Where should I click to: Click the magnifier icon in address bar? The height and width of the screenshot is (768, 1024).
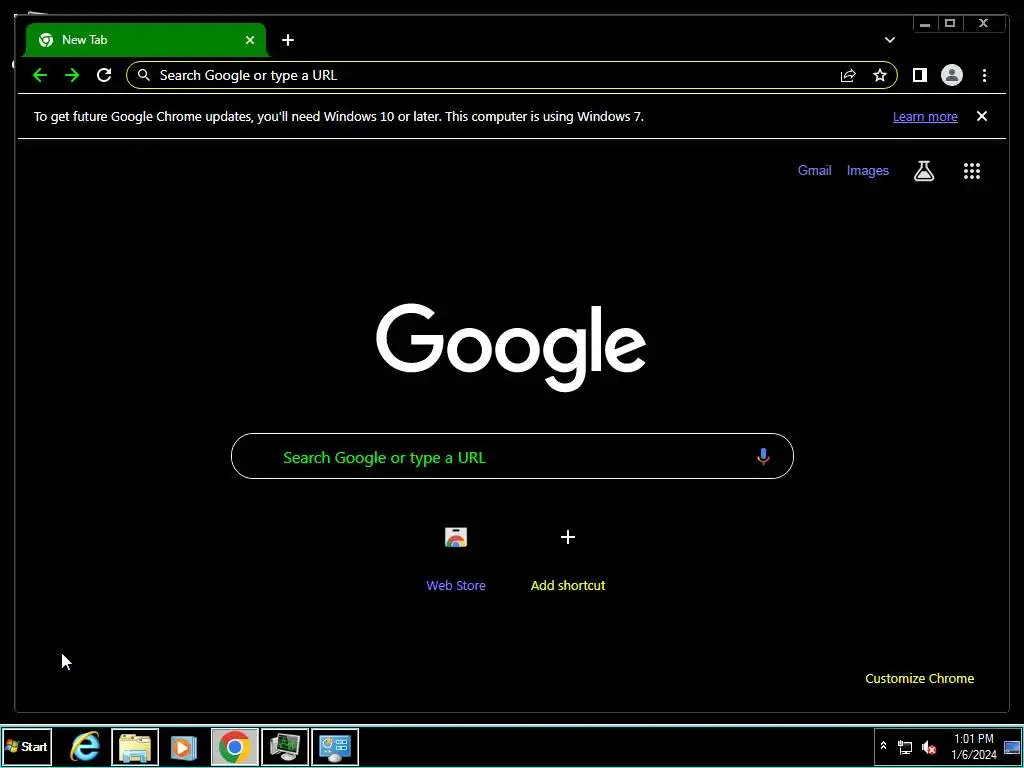[x=144, y=75]
